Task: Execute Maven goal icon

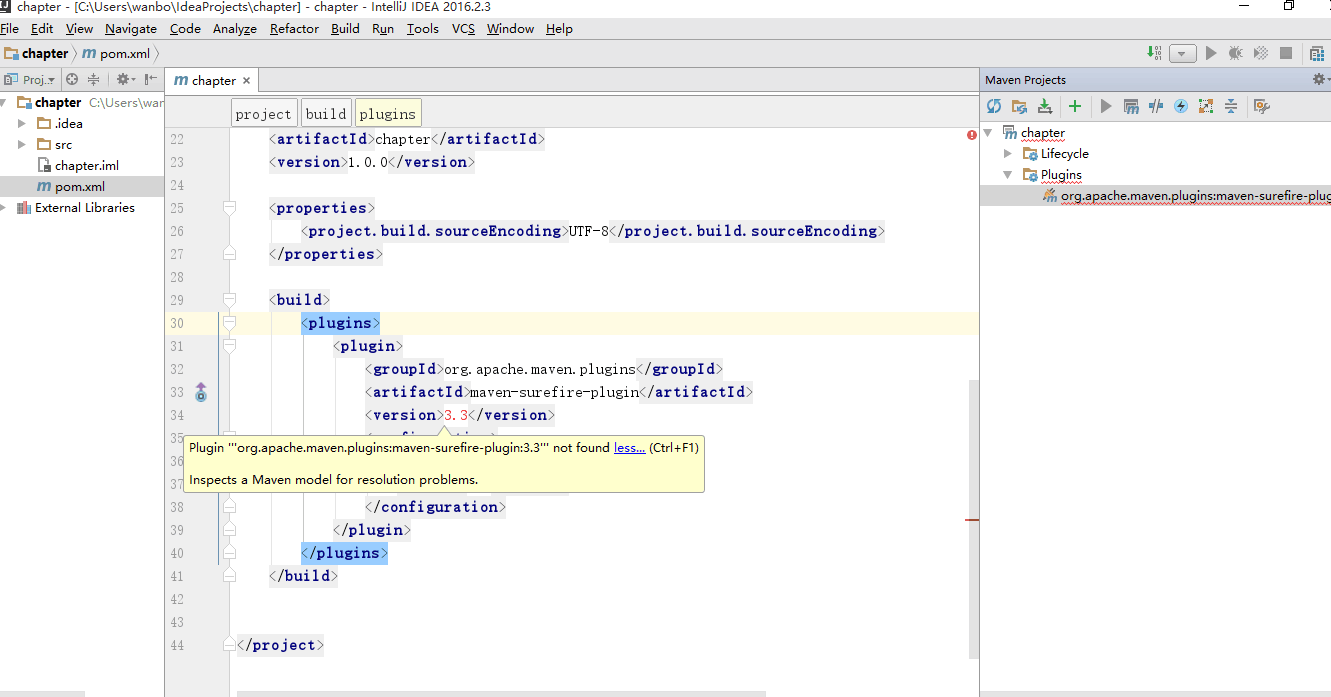Action: tap(1131, 106)
